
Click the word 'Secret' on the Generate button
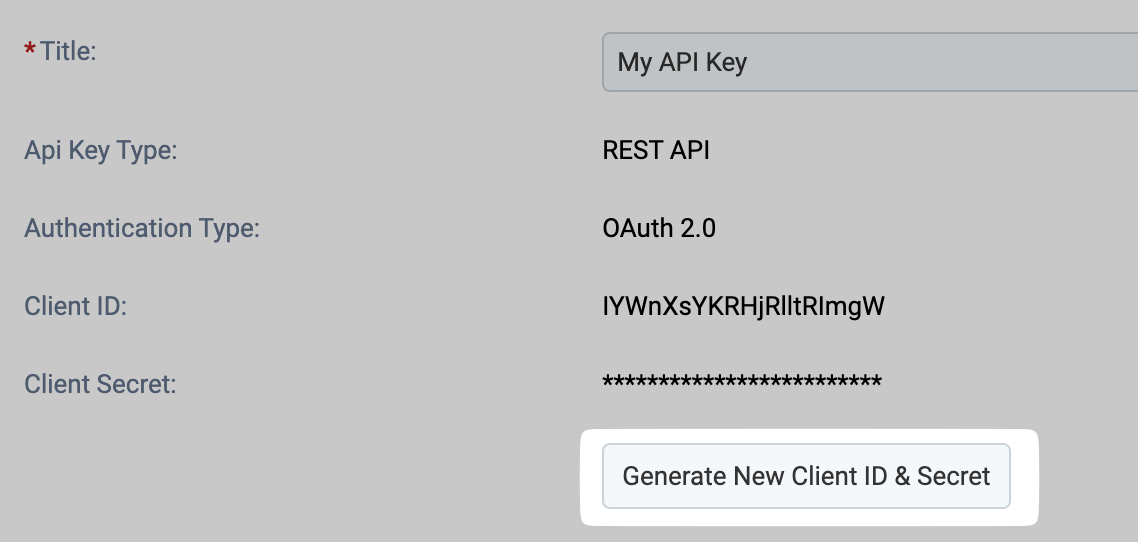click(x=954, y=476)
